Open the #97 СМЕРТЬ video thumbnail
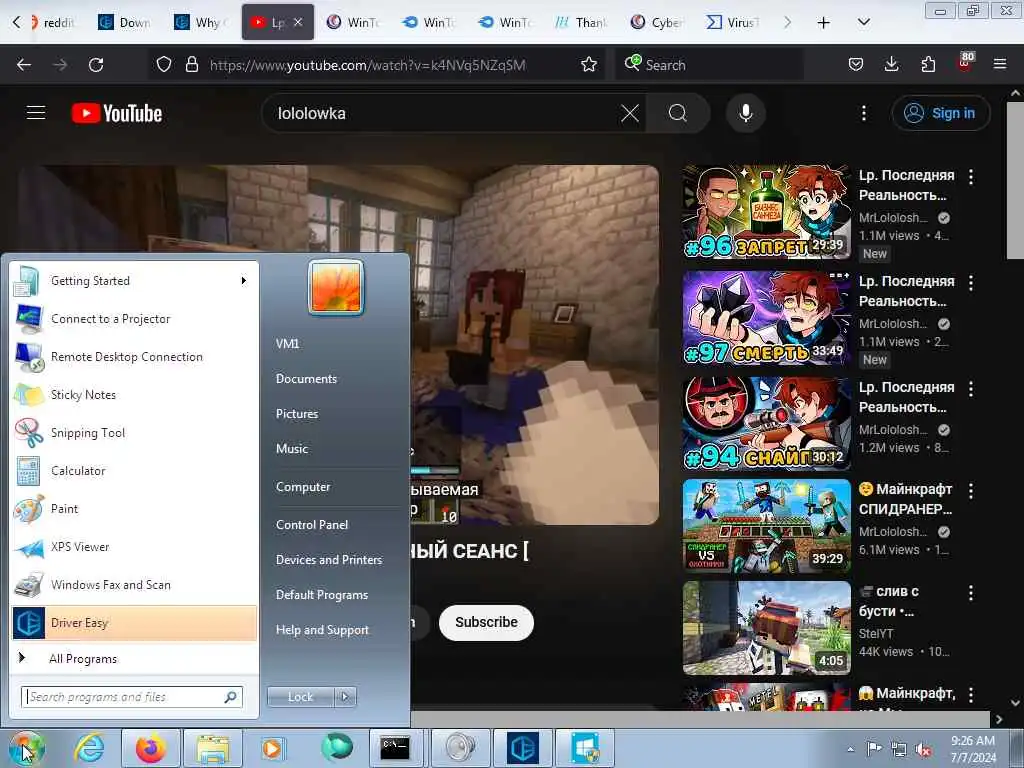The width and height of the screenshot is (1024, 768). pyautogui.click(x=767, y=317)
